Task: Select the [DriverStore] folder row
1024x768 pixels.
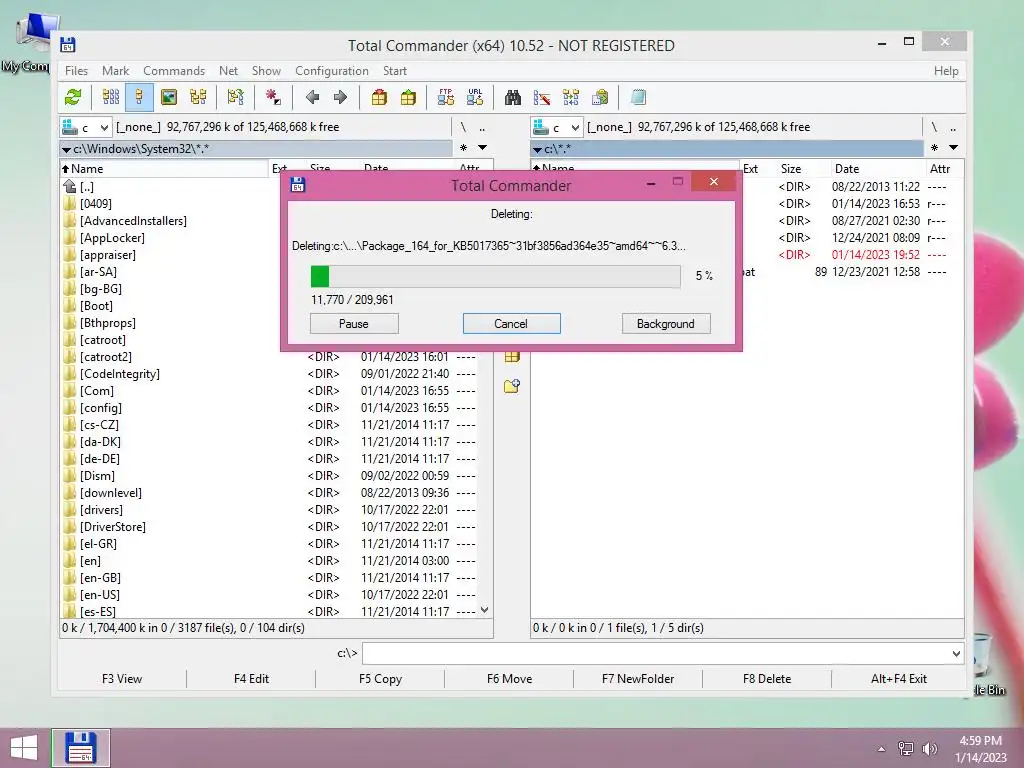Action: (270, 526)
